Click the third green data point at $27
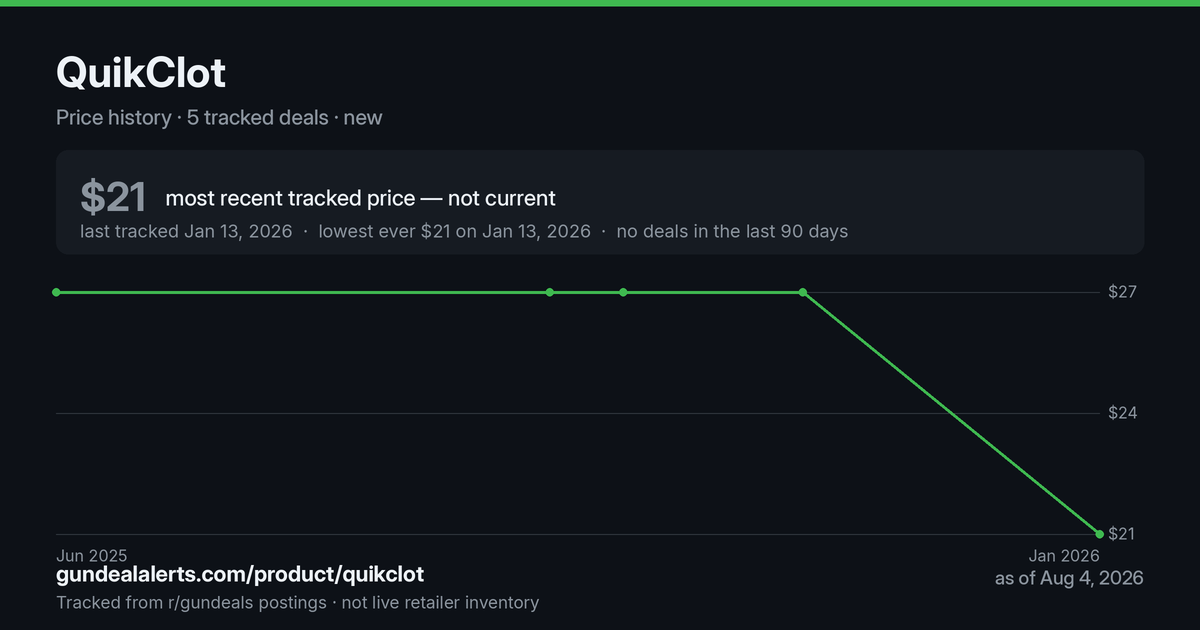 [x=623, y=292]
